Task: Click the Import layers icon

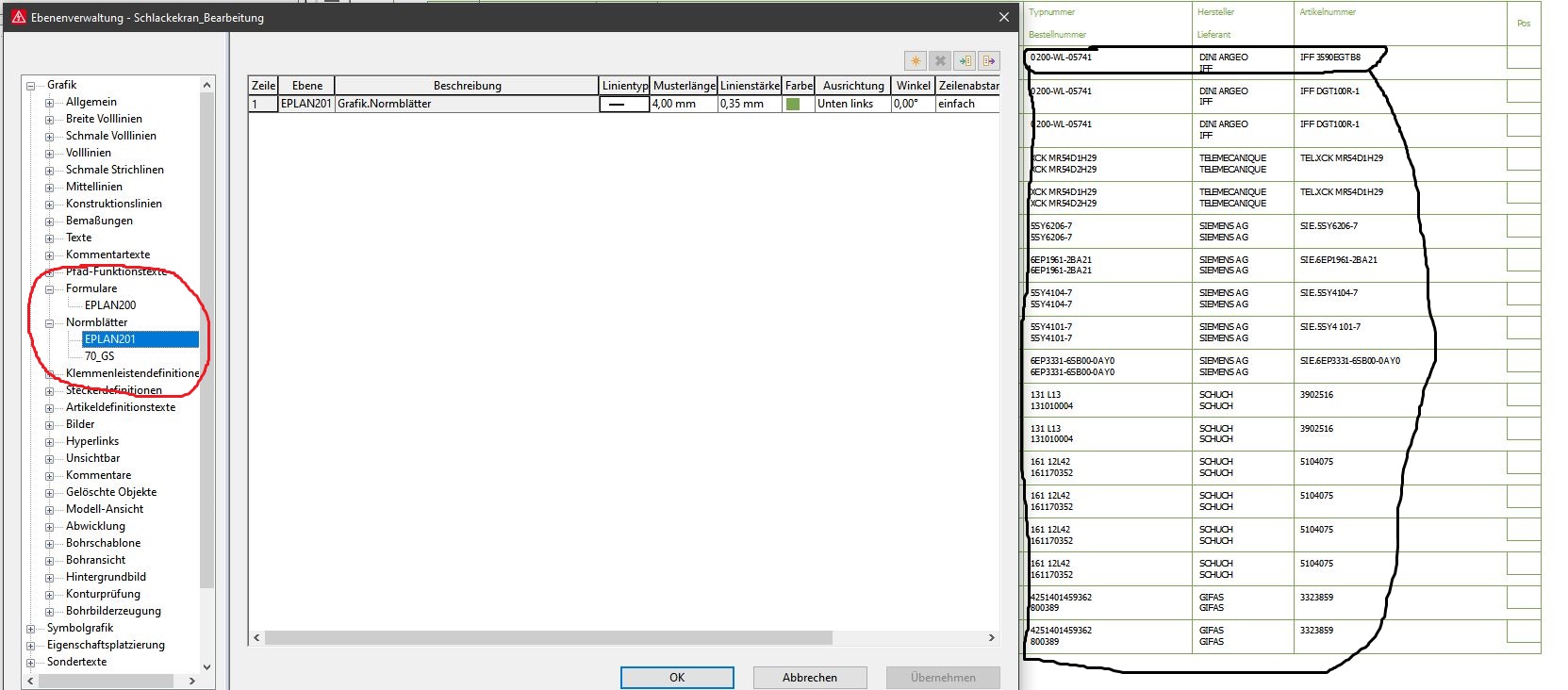Action: pyautogui.click(x=965, y=60)
